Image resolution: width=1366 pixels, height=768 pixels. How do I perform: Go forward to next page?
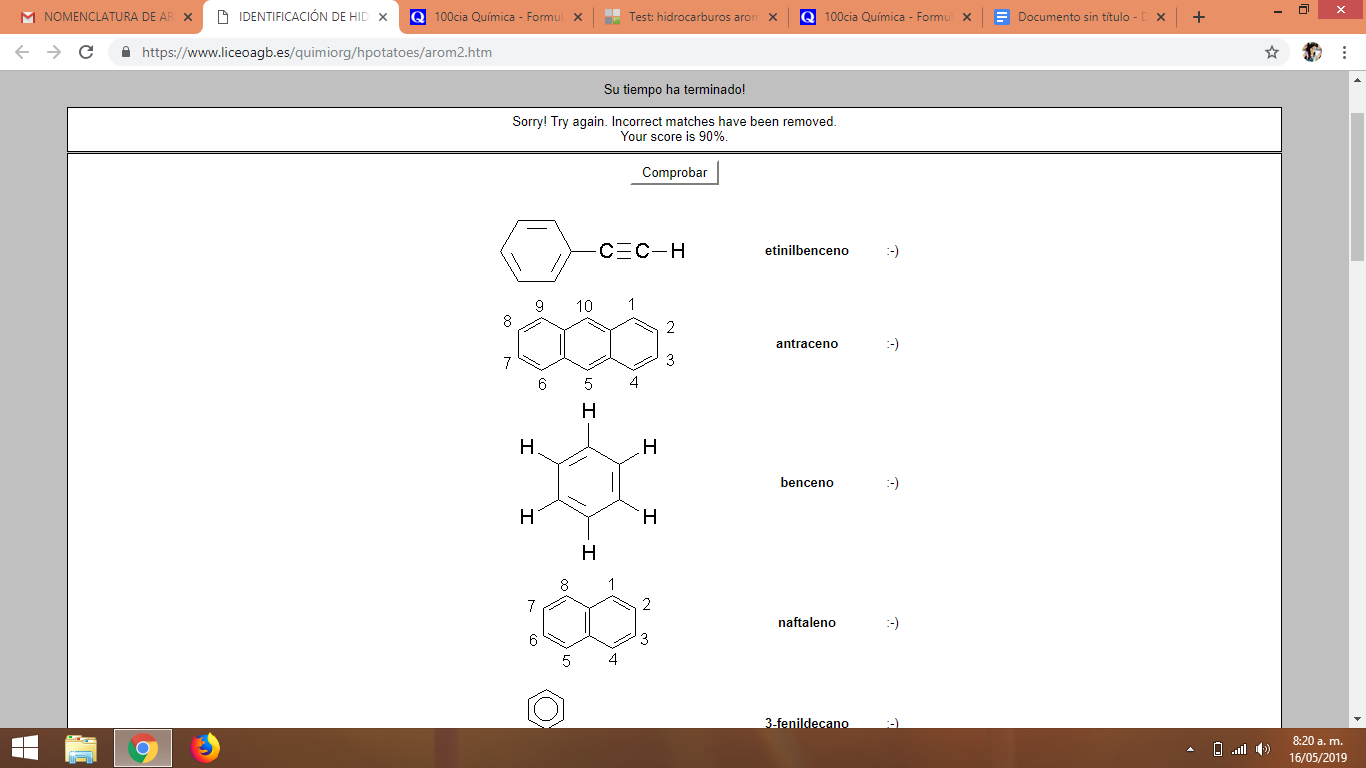(54, 52)
